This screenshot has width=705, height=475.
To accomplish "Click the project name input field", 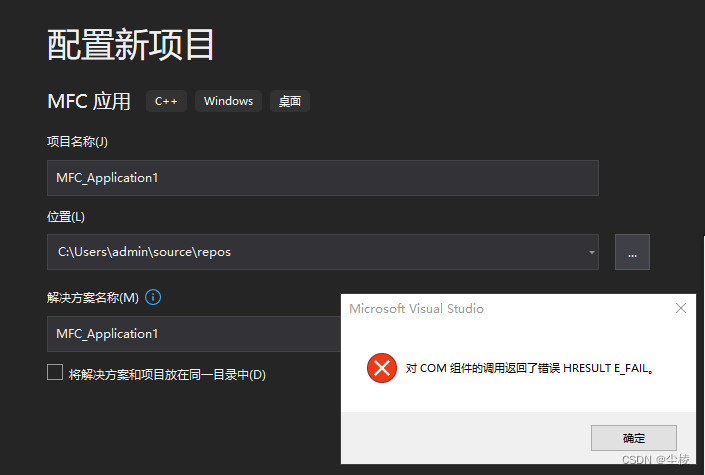I will (323, 178).
